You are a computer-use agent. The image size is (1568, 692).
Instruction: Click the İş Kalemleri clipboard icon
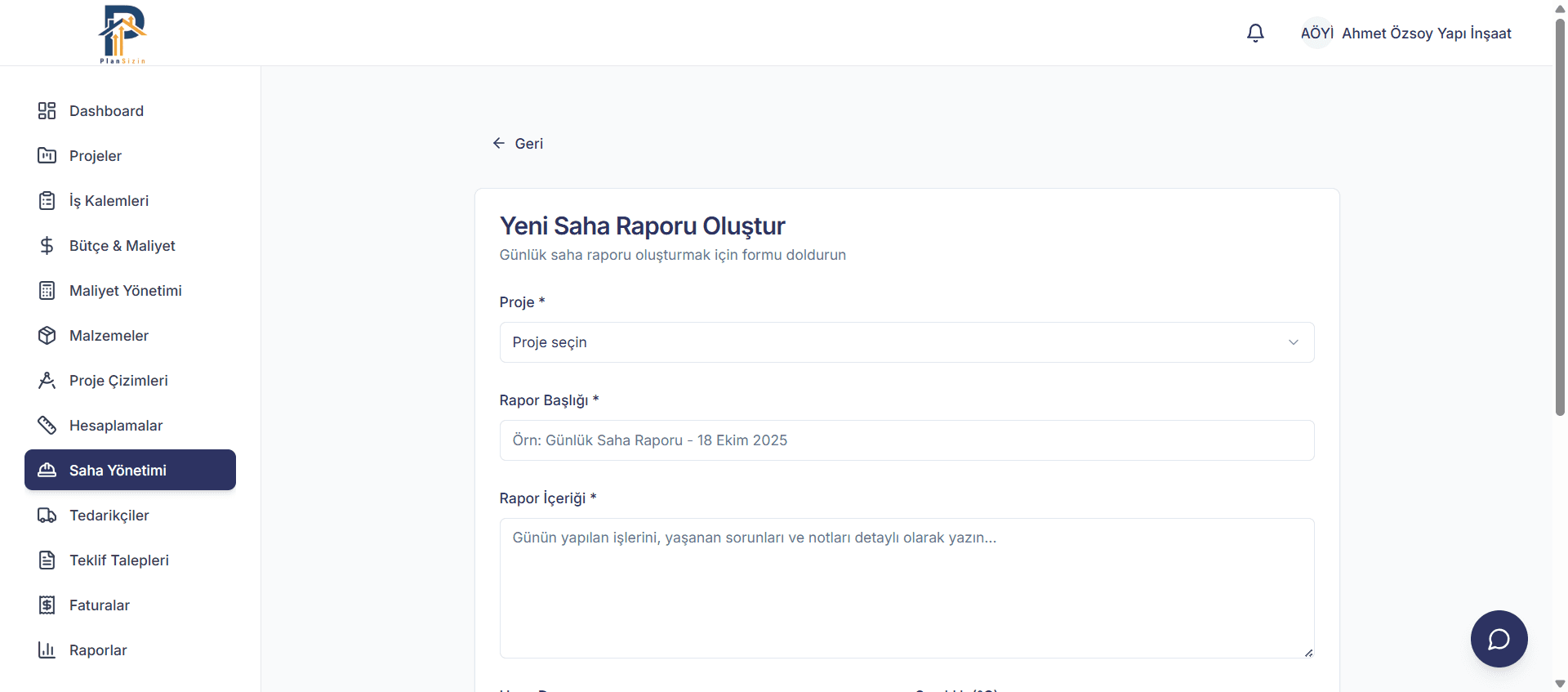47,201
